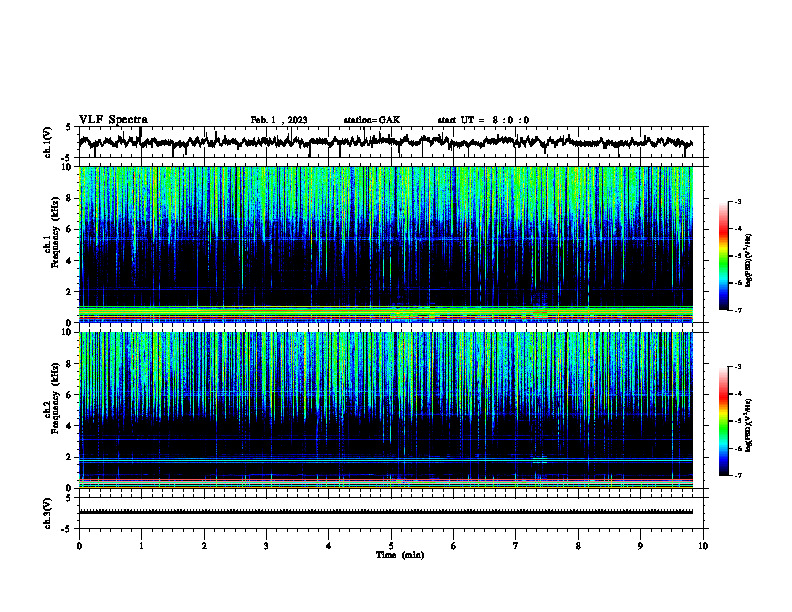Click the "1" tick on the Time axis
This screenshot has height=612, width=792.
coord(142,546)
